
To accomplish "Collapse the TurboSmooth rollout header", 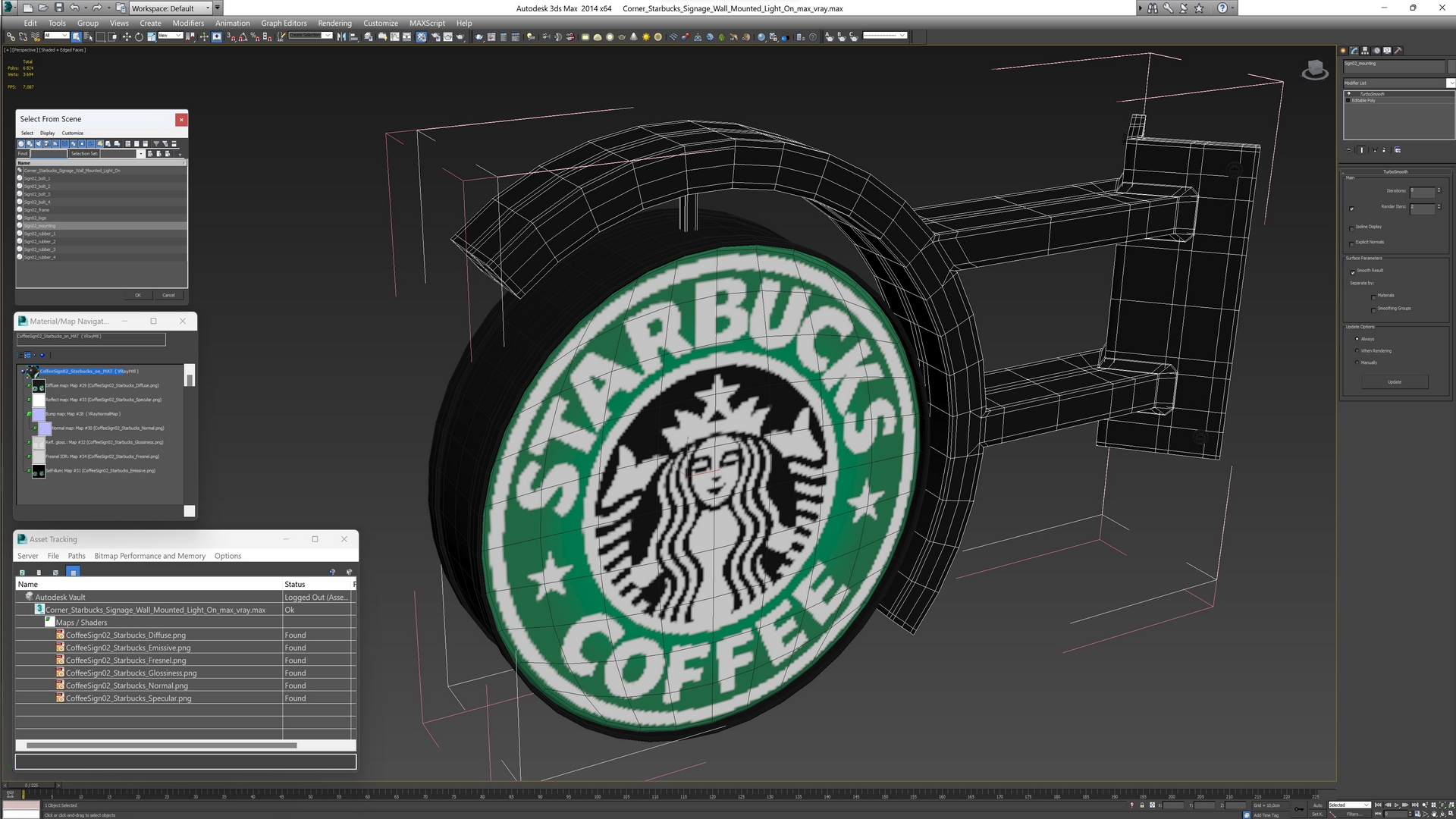I will 1395,171.
